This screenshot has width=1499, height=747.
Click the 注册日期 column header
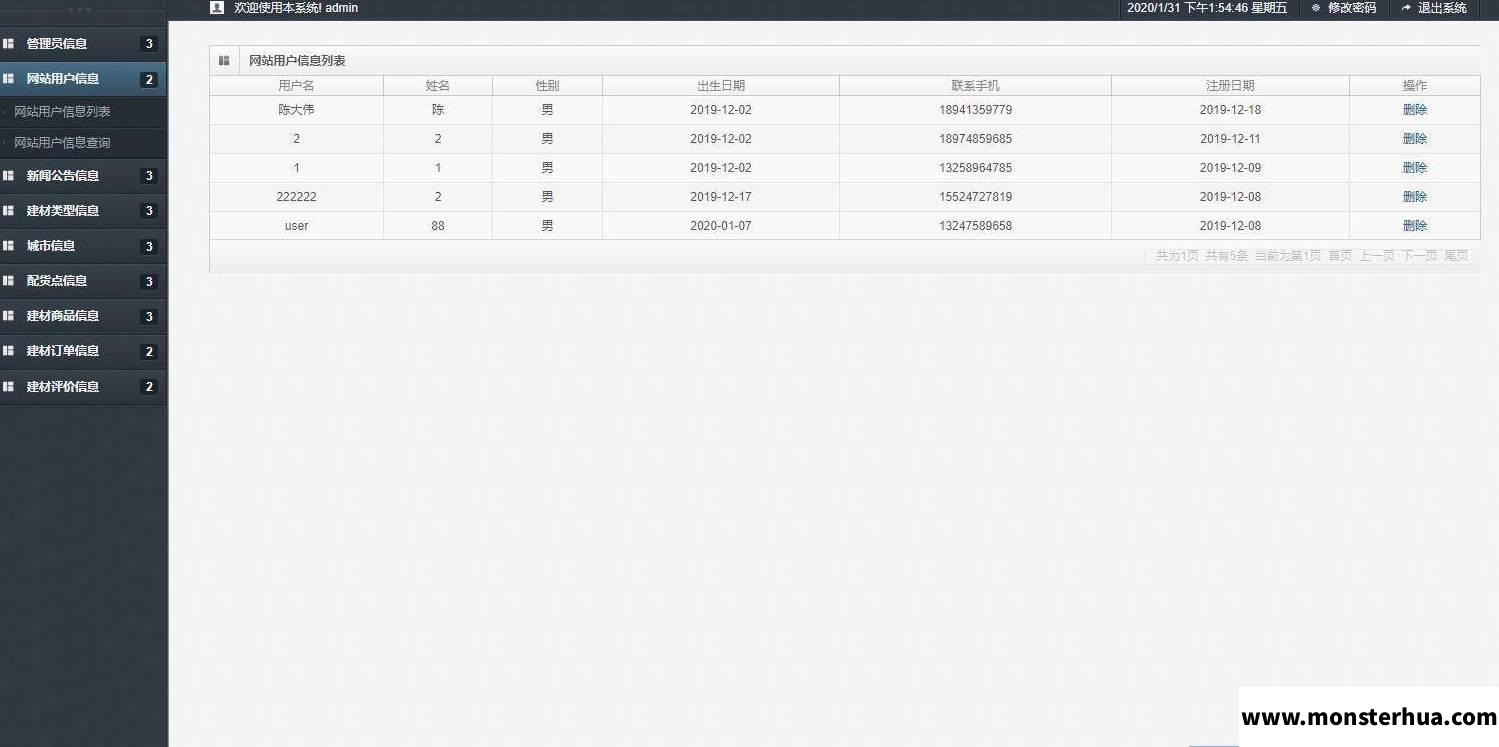[1230, 86]
